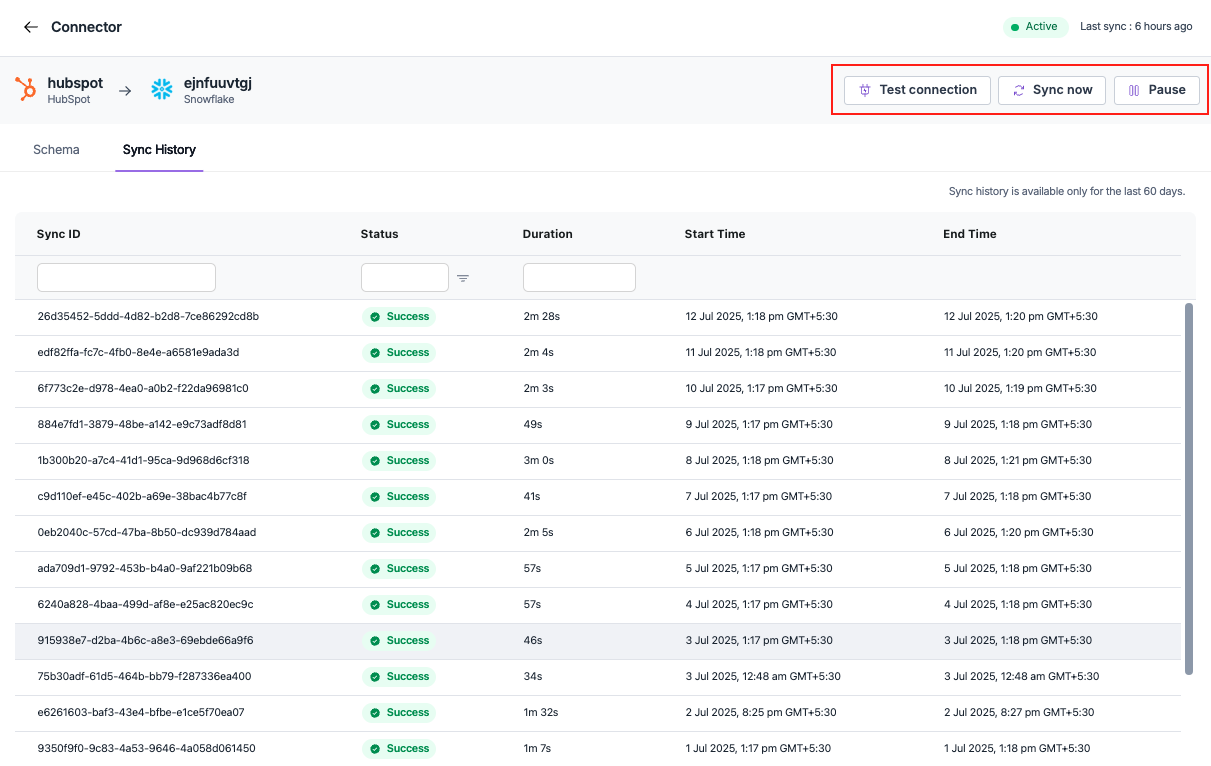1211x766 pixels.
Task: Click the success checkmark for the 12 Jul sync
Action: coord(375,317)
